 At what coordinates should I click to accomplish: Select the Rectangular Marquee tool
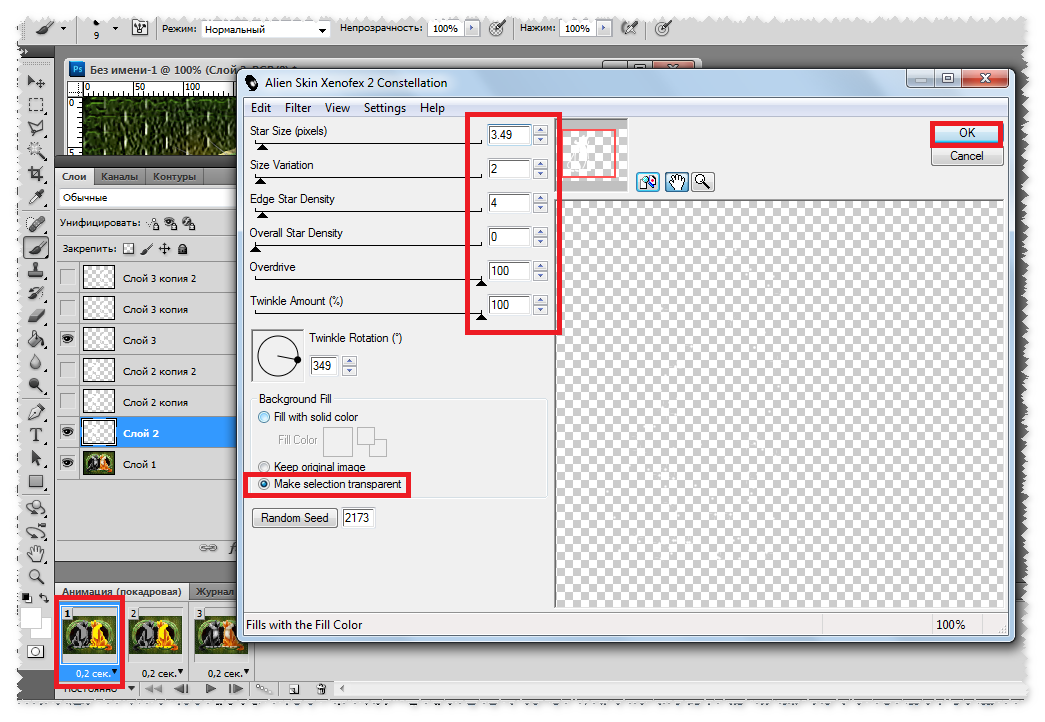[x=36, y=105]
